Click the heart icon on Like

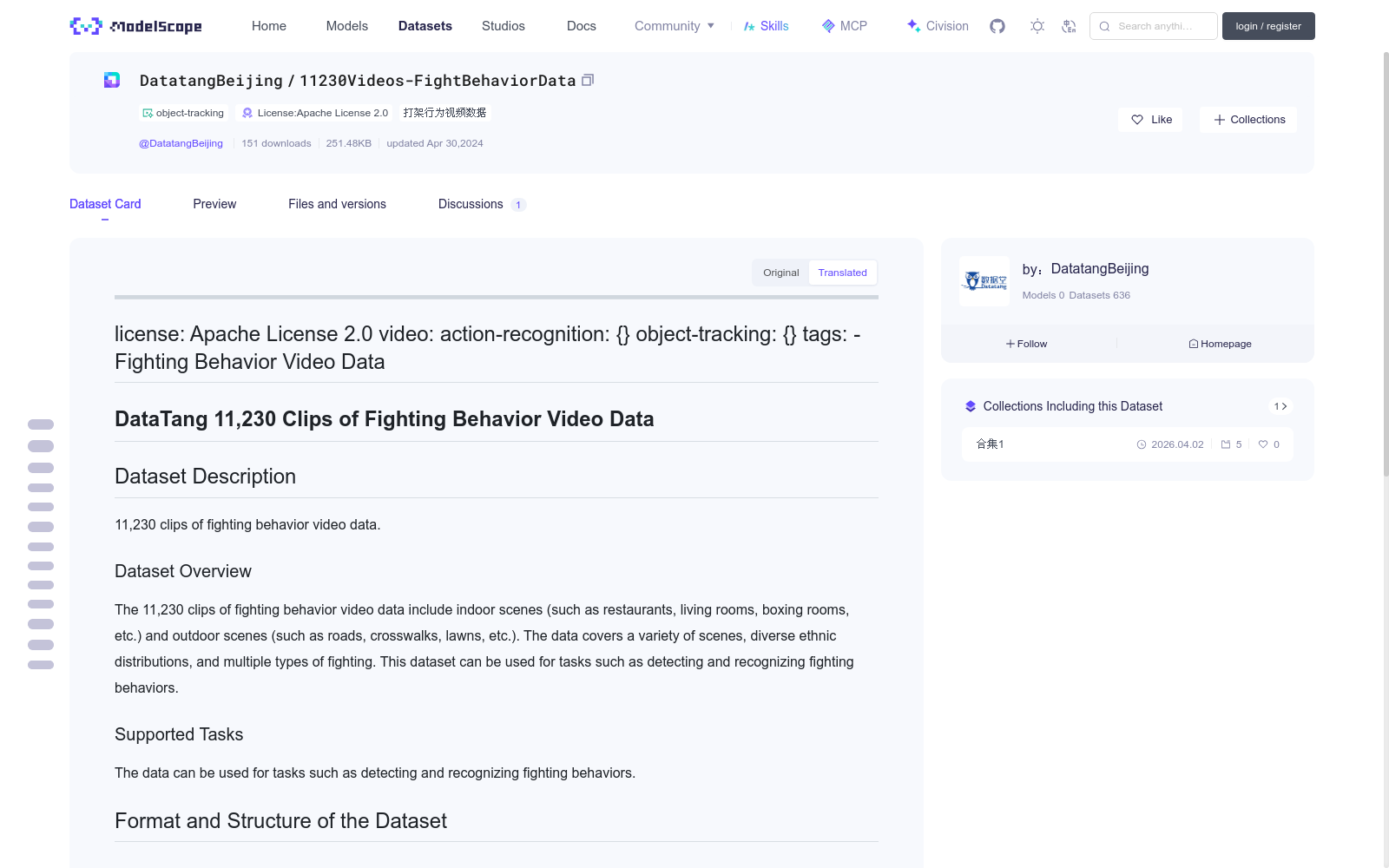tap(1137, 120)
